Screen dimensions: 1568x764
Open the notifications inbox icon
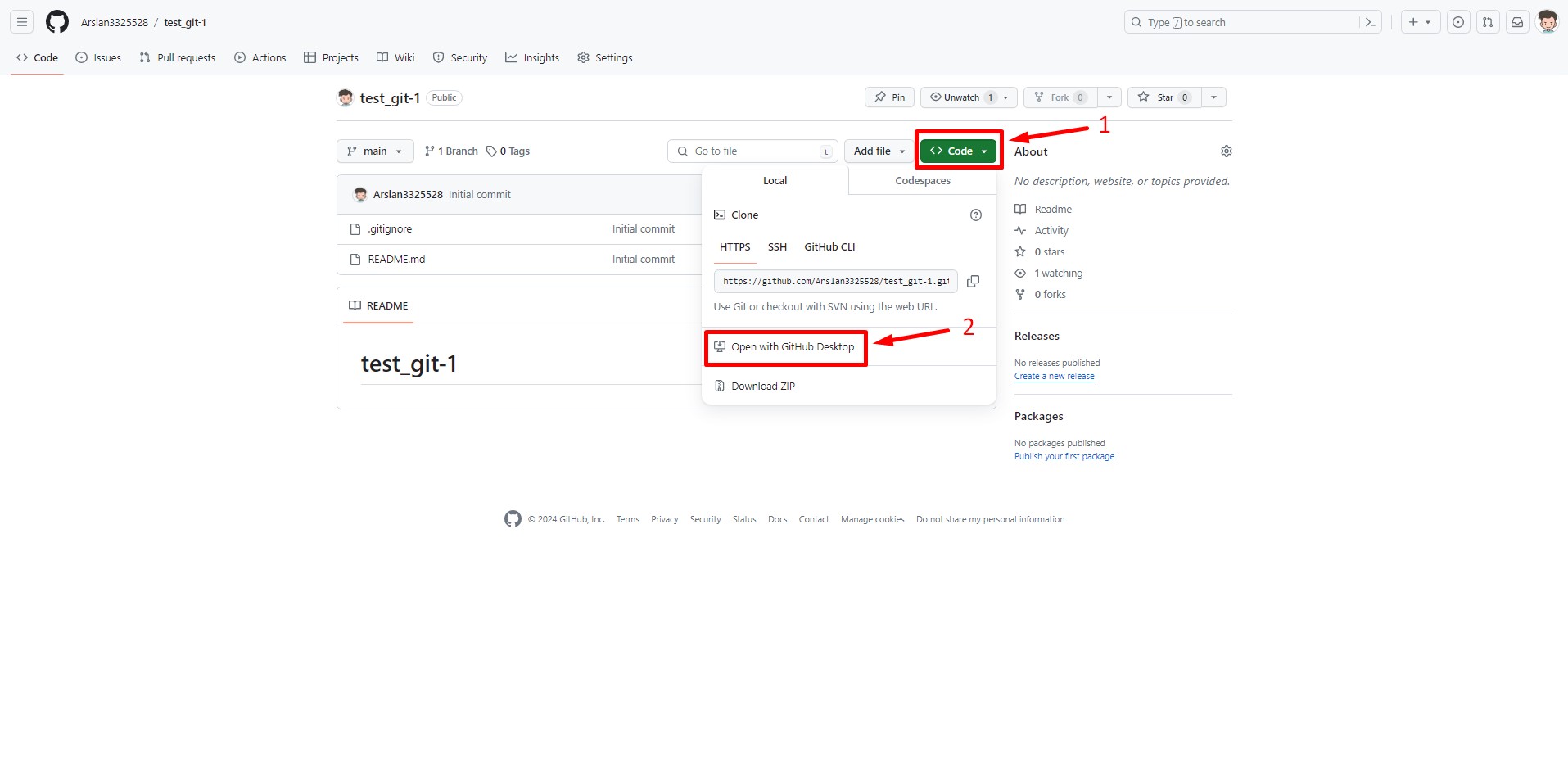(x=1517, y=22)
